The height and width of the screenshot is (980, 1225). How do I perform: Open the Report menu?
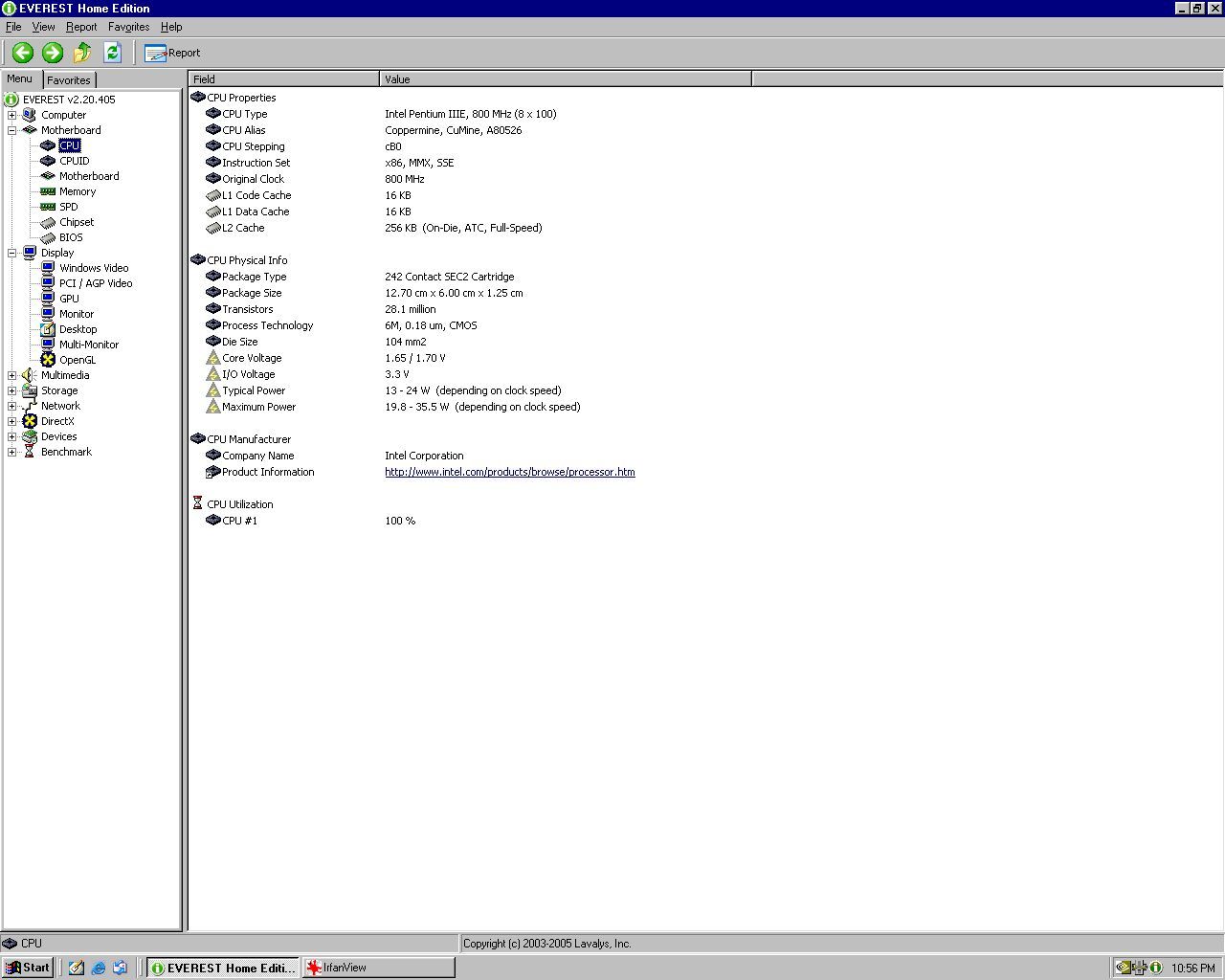pos(81,27)
